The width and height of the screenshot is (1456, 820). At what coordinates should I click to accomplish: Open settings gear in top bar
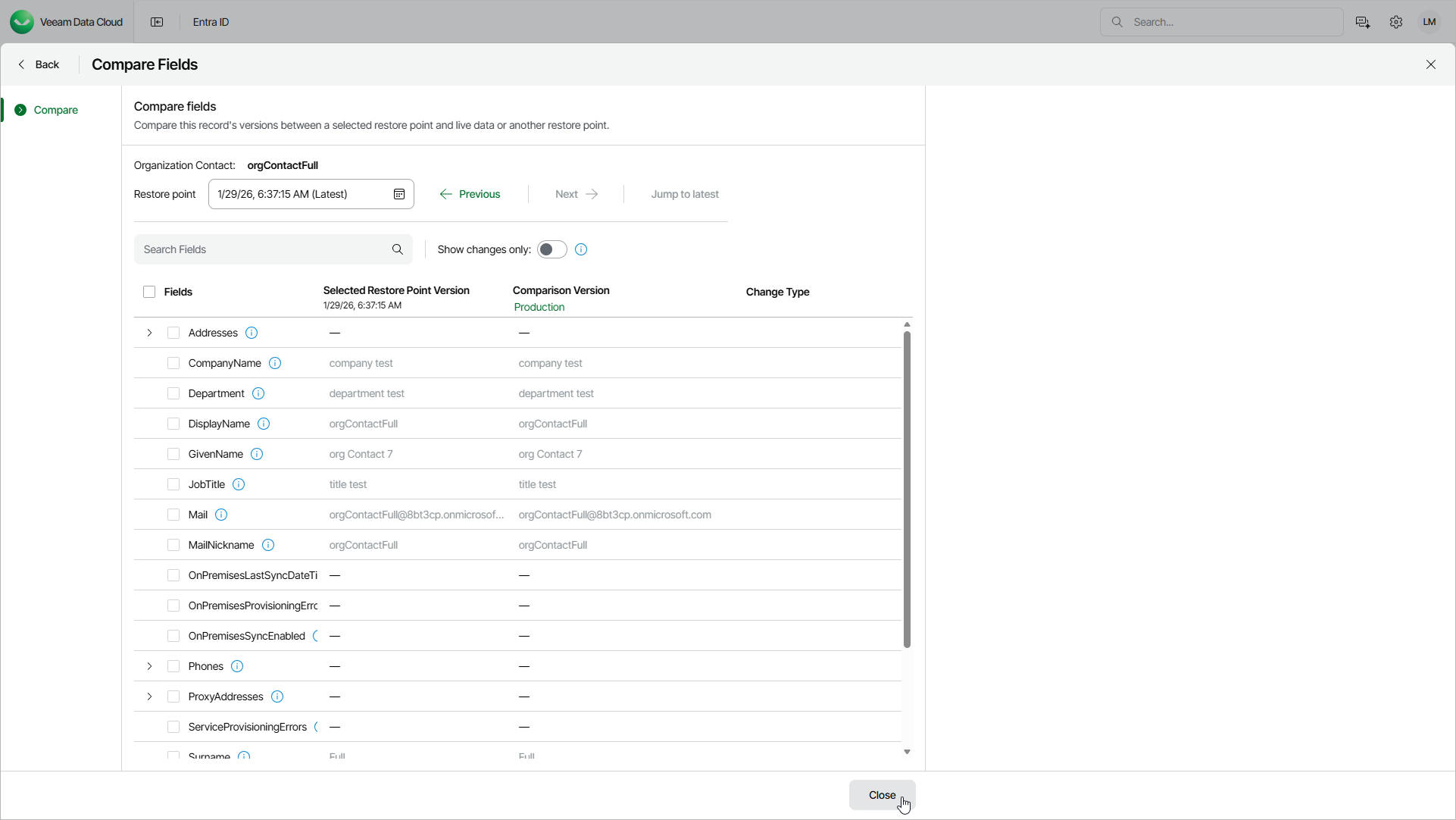coord(1396,22)
